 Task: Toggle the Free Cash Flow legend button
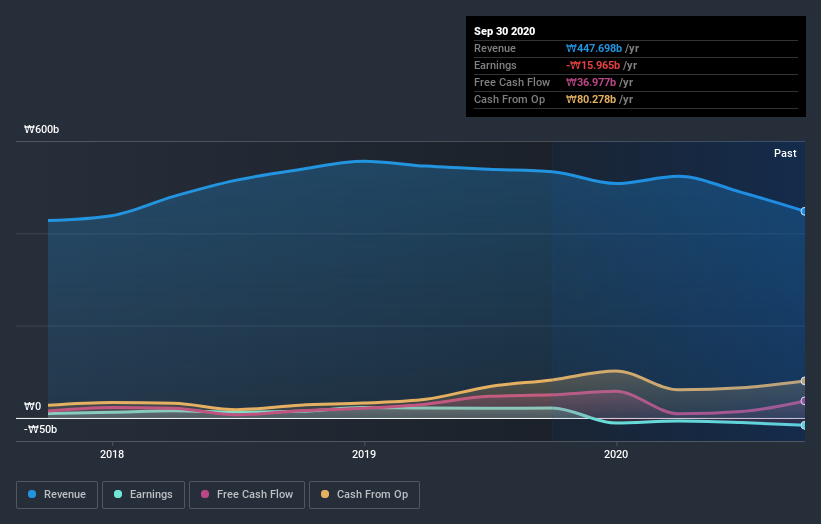(247, 495)
